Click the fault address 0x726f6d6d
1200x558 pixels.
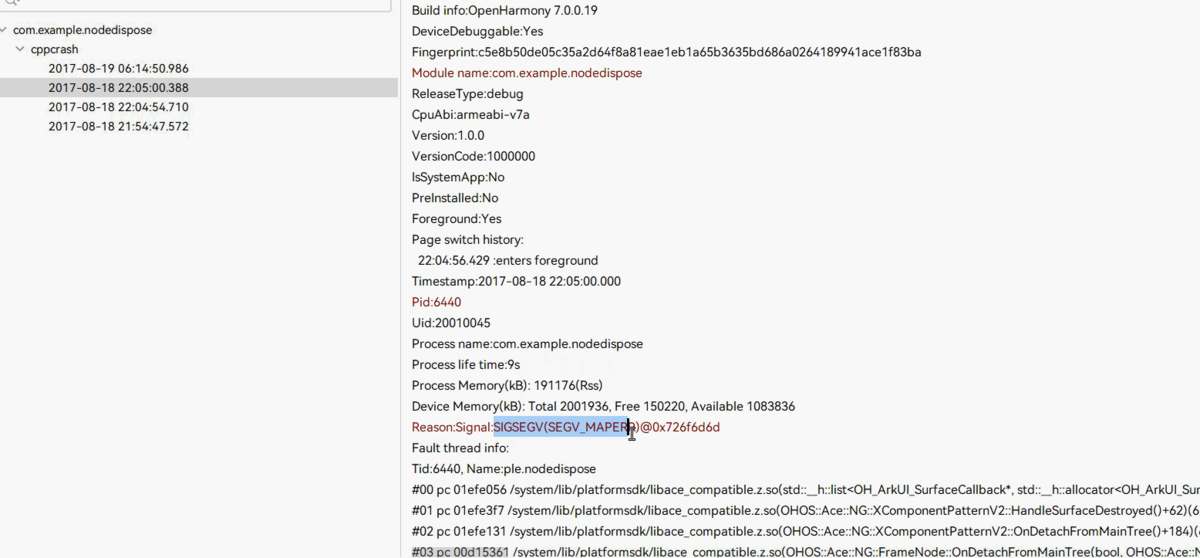click(684, 427)
